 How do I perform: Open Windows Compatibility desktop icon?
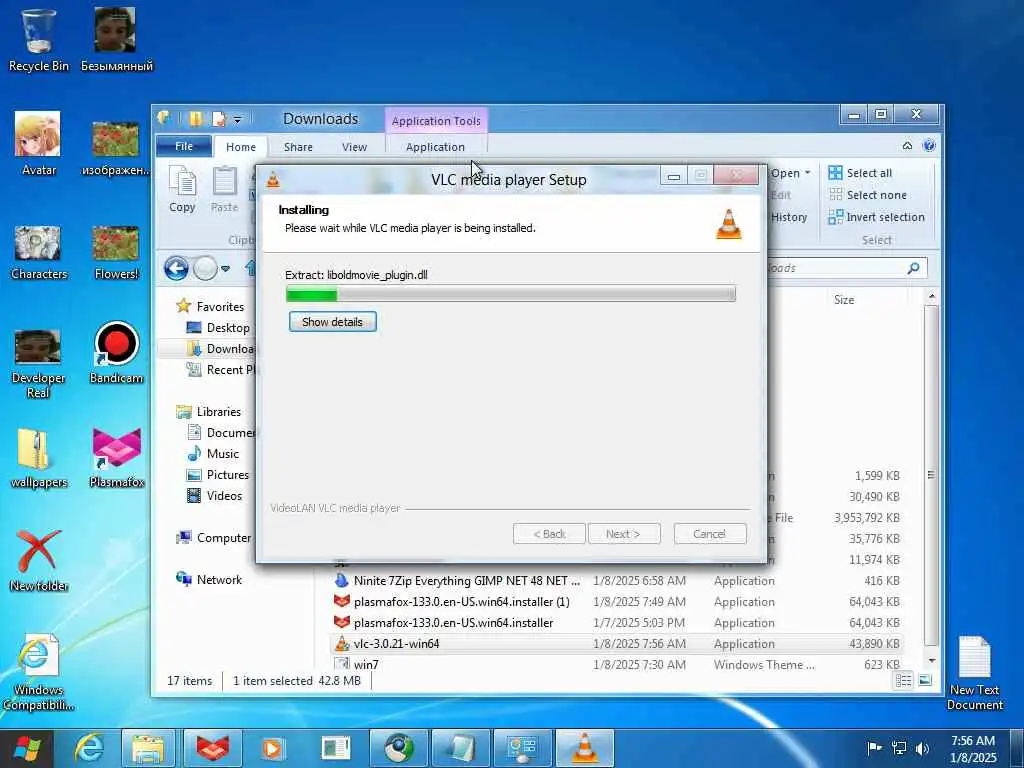38,671
